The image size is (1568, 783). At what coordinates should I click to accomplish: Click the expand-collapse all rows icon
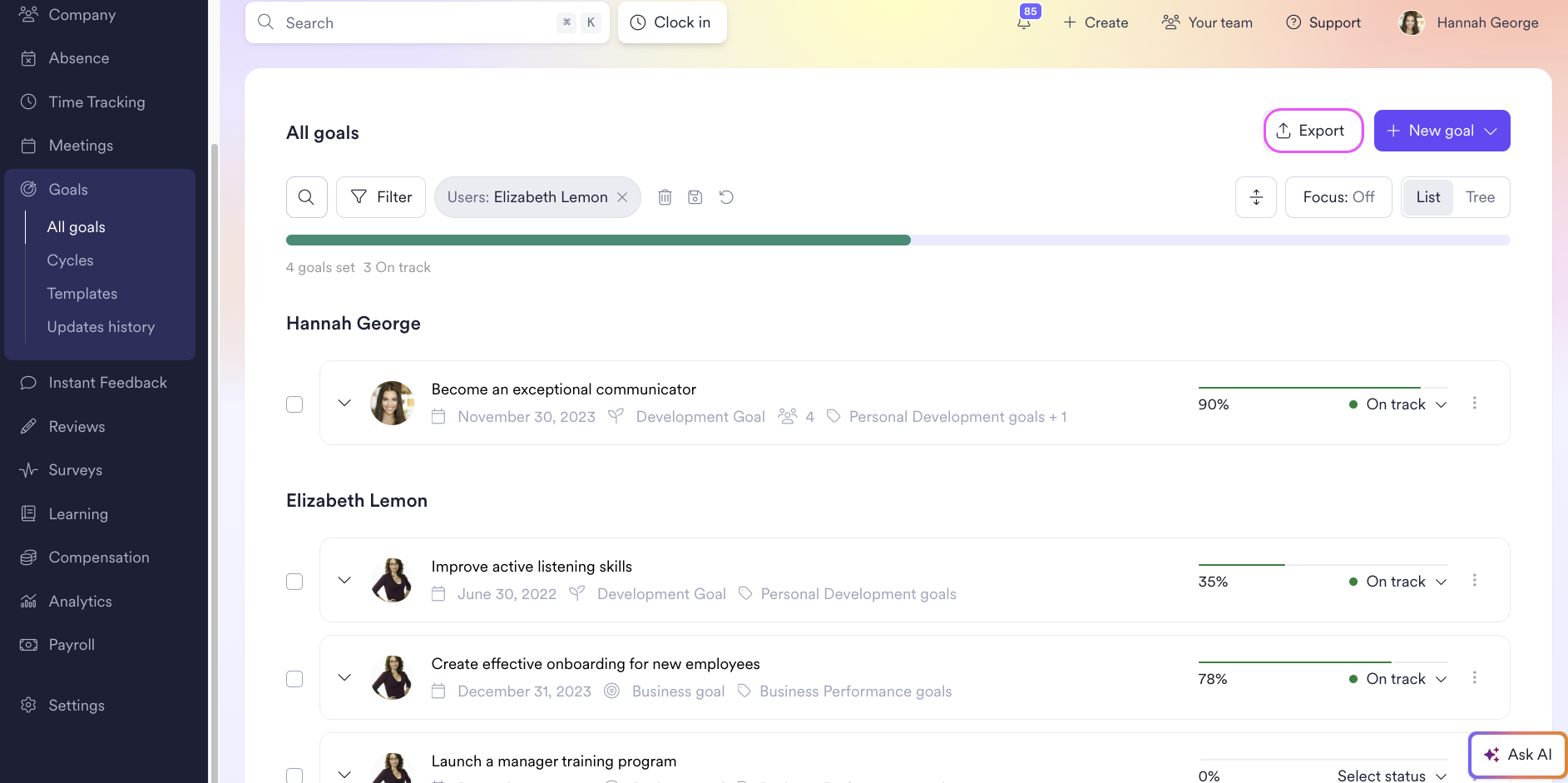point(1256,197)
